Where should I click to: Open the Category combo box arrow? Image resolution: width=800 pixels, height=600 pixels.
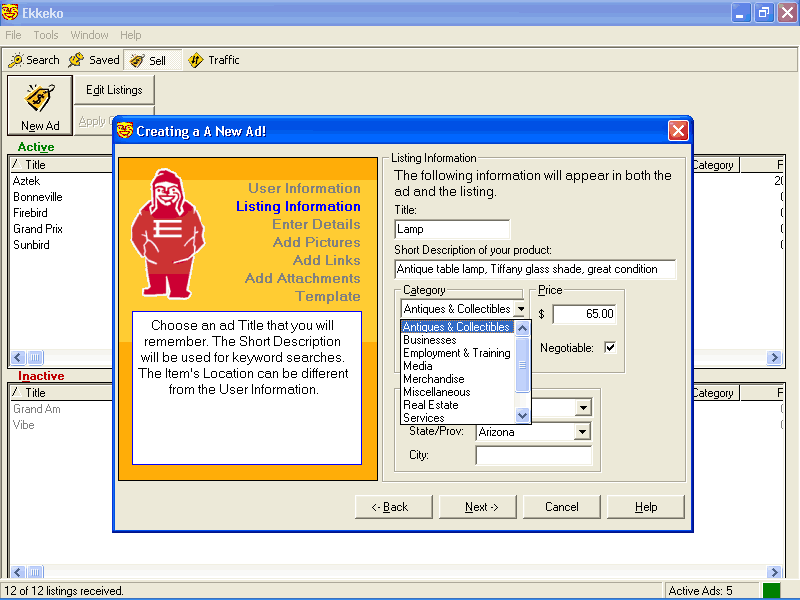[520, 309]
